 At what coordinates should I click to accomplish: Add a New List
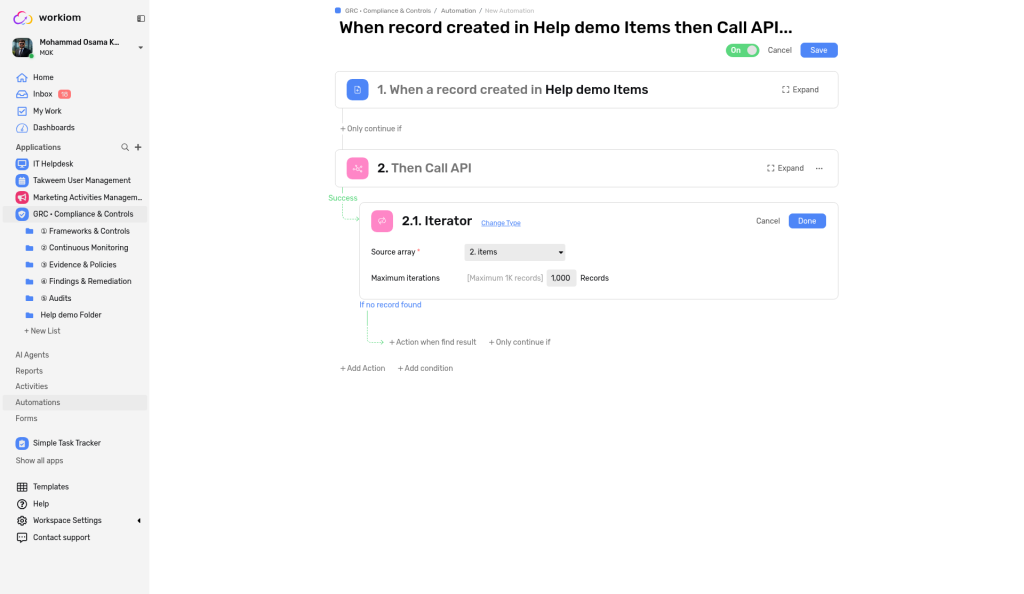(42, 331)
